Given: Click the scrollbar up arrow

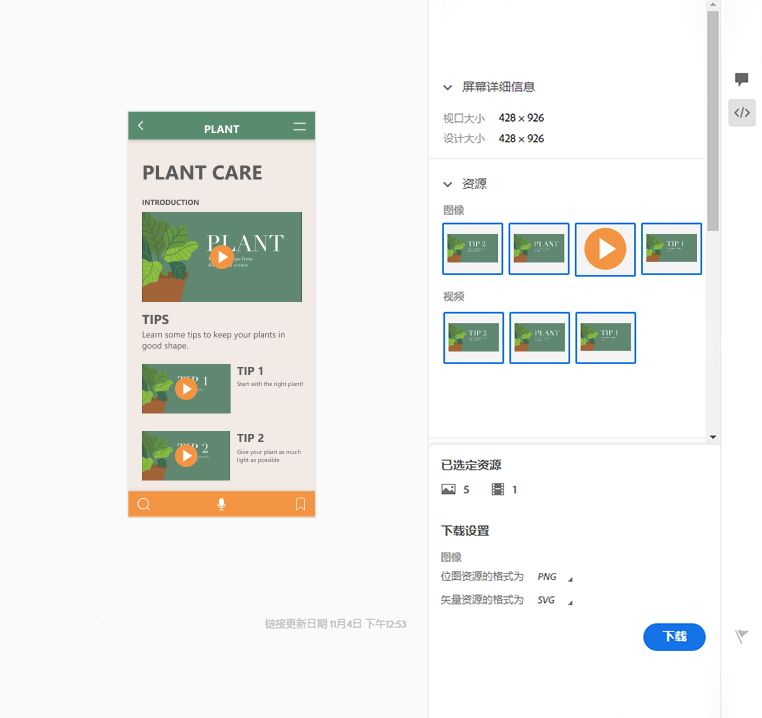Looking at the screenshot, I should click(713, 4).
